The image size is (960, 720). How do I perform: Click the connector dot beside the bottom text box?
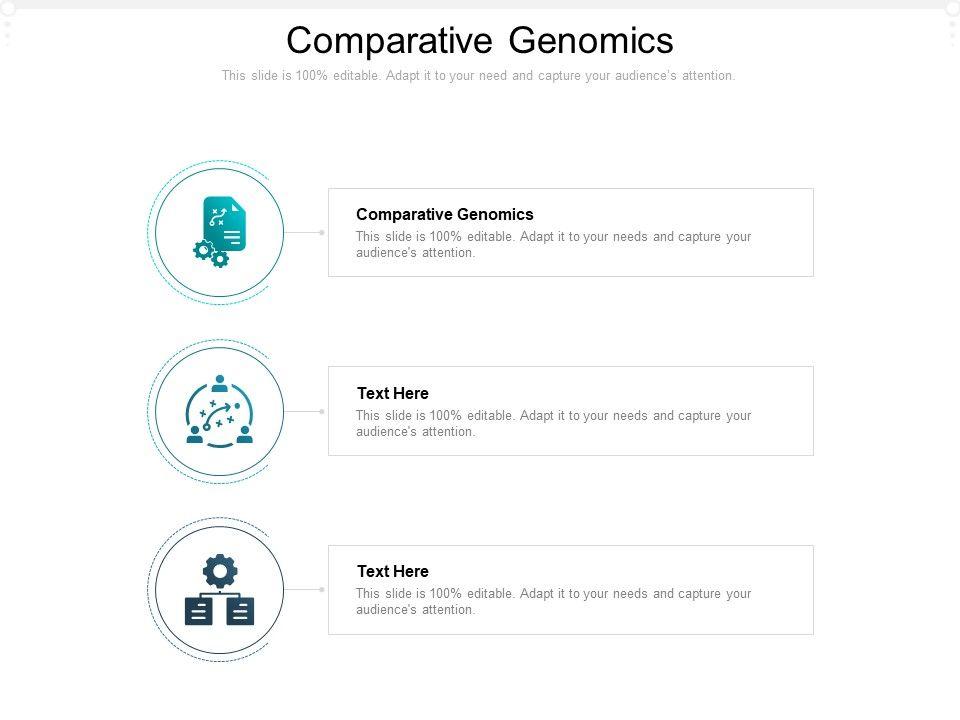click(322, 590)
